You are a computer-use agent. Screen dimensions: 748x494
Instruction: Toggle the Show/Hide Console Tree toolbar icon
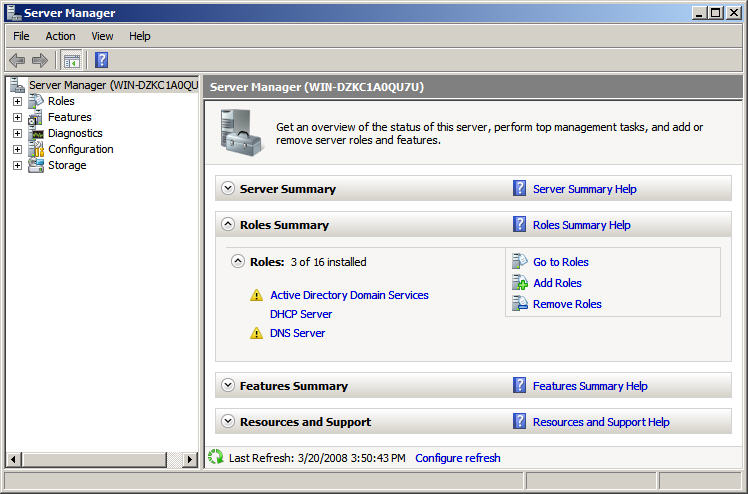pos(72,61)
